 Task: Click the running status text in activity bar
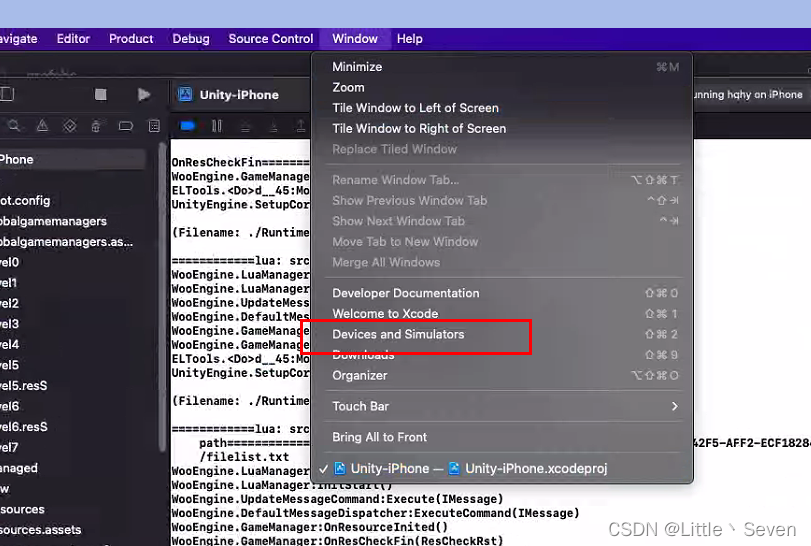[748, 94]
